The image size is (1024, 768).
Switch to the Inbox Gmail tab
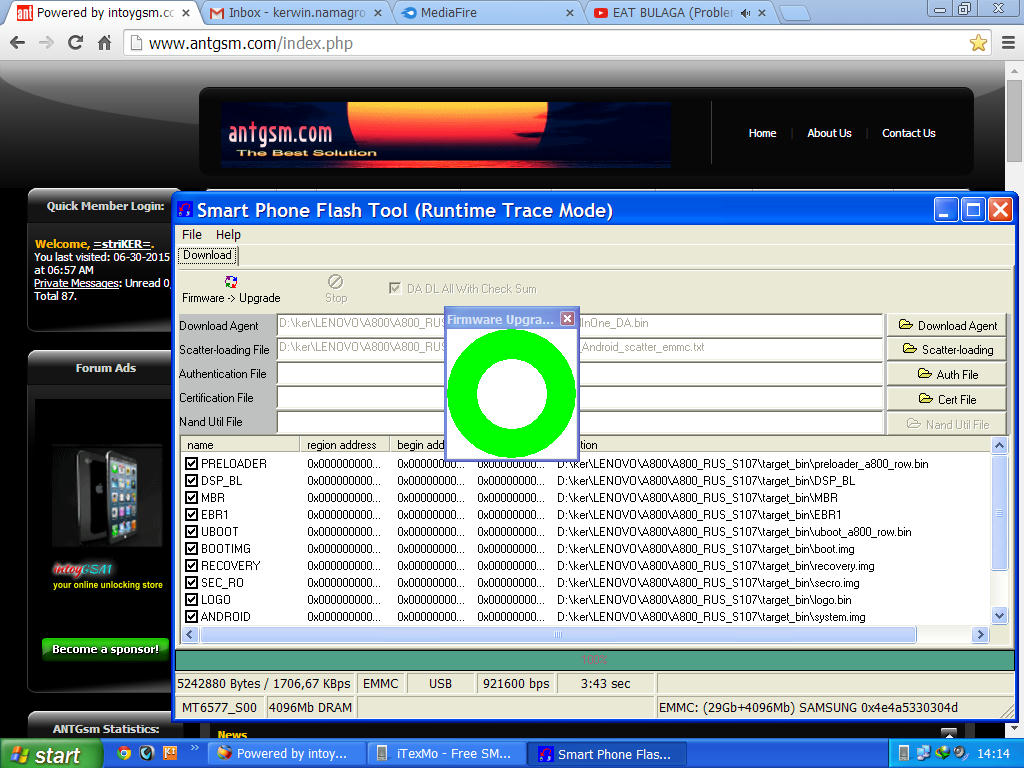(297, 12)
